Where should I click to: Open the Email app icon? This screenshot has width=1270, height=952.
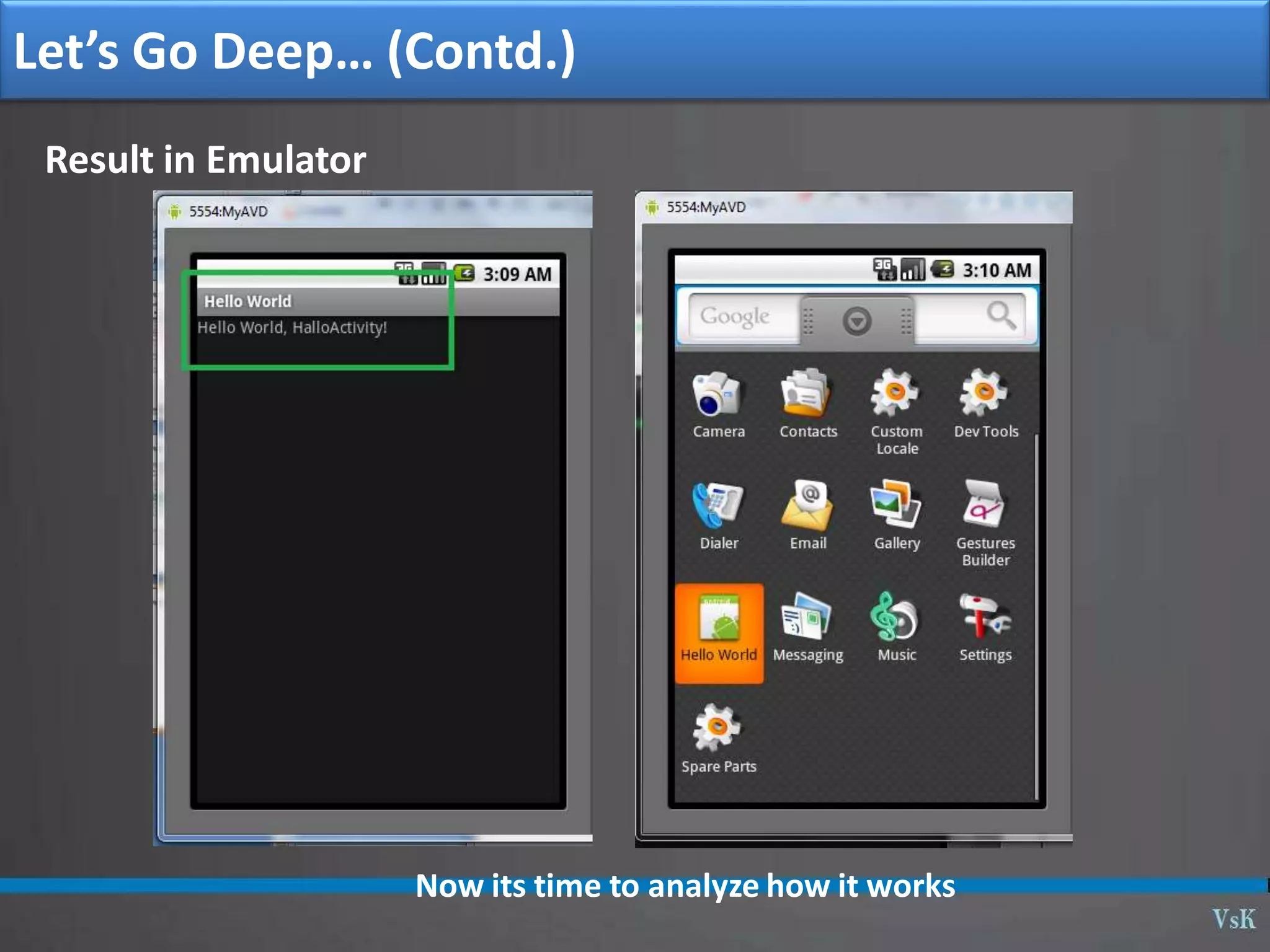(807, 516)
